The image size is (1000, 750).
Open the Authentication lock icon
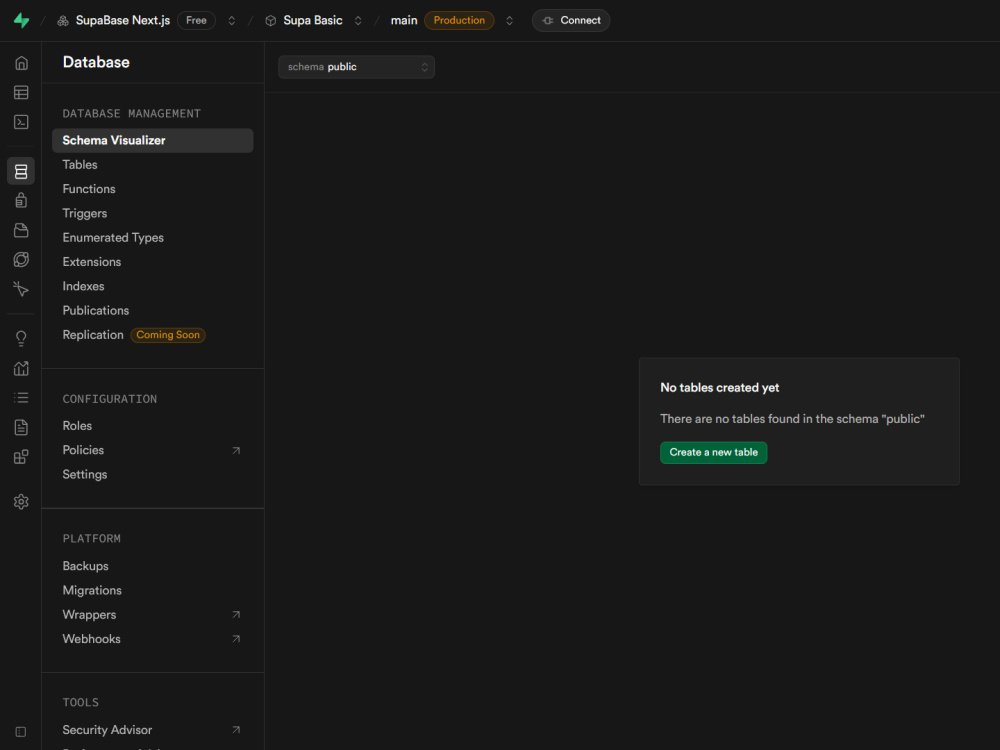pyautogui.click(x=21, y=200)
